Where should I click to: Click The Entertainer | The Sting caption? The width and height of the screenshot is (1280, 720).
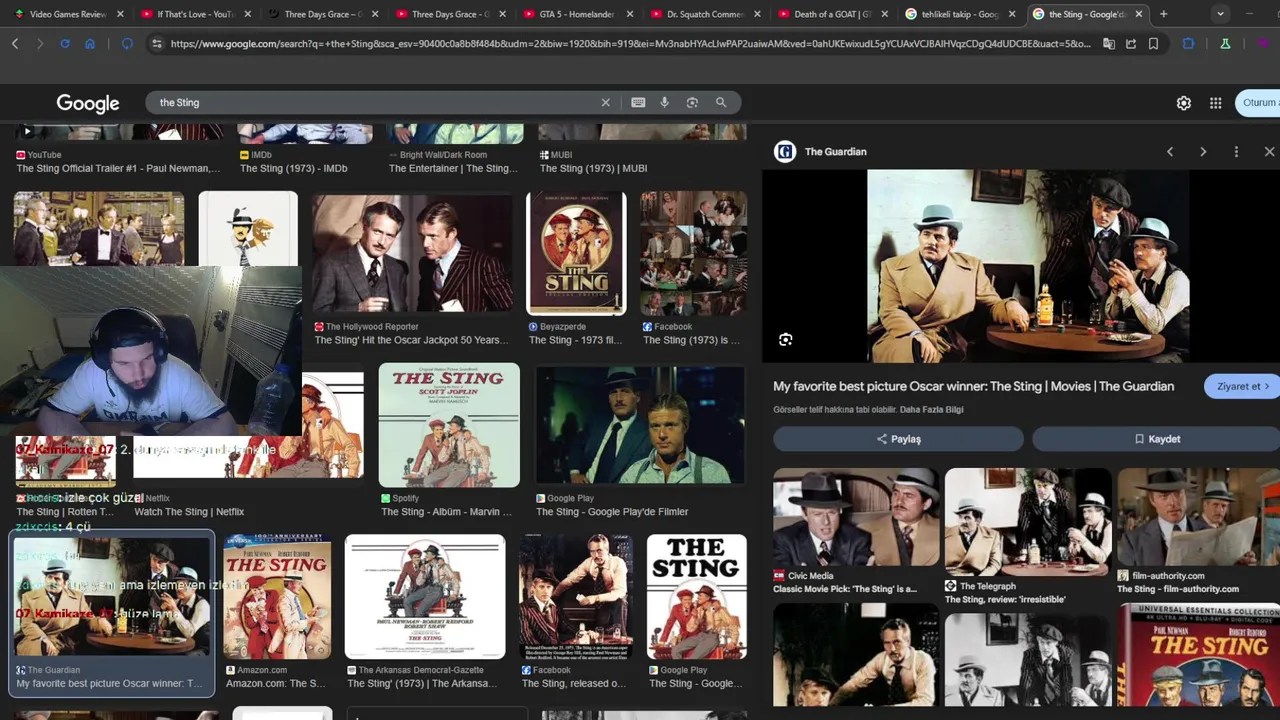click(453, 168)
